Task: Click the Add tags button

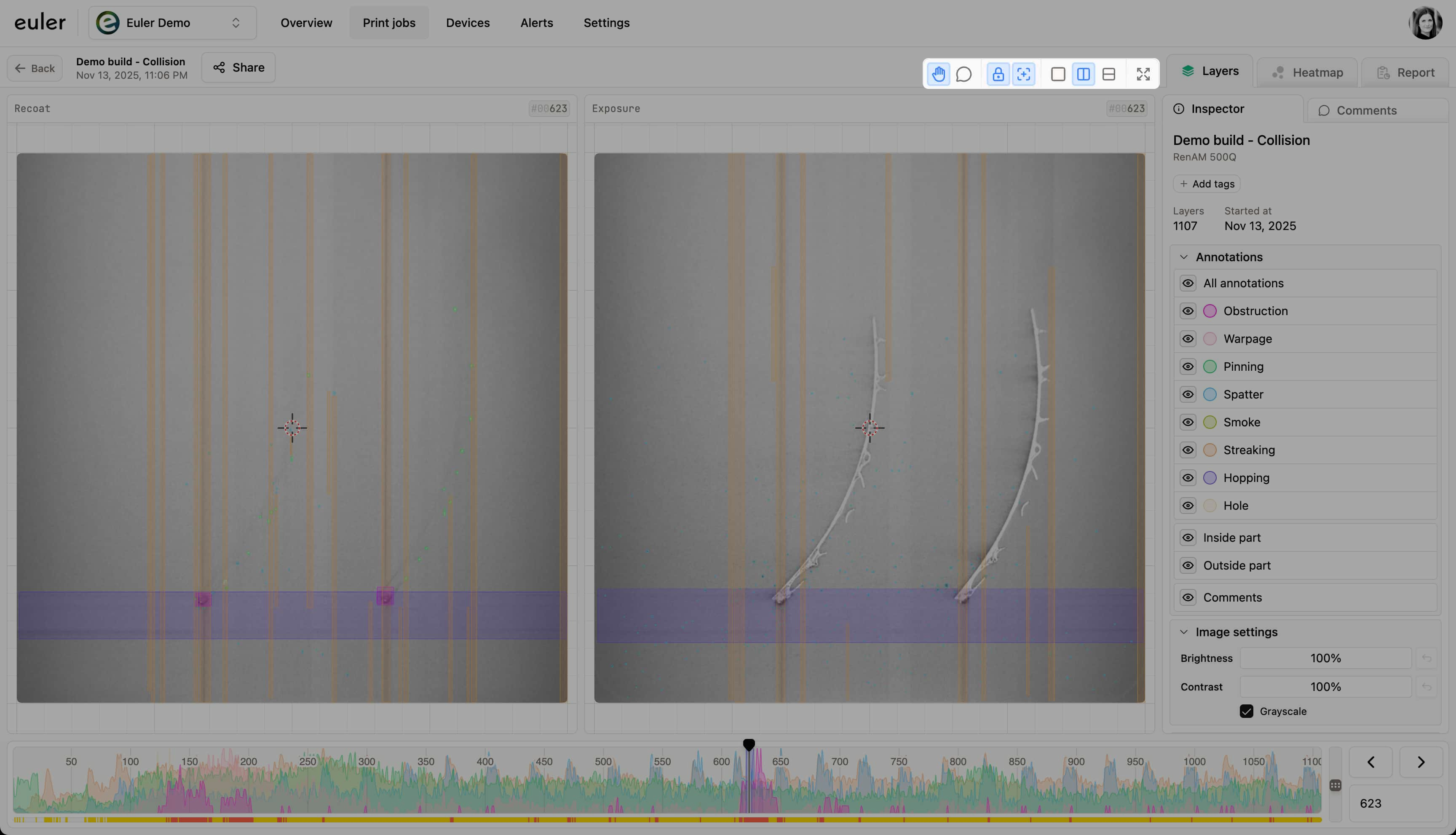Action: [x=1206, y=184]
